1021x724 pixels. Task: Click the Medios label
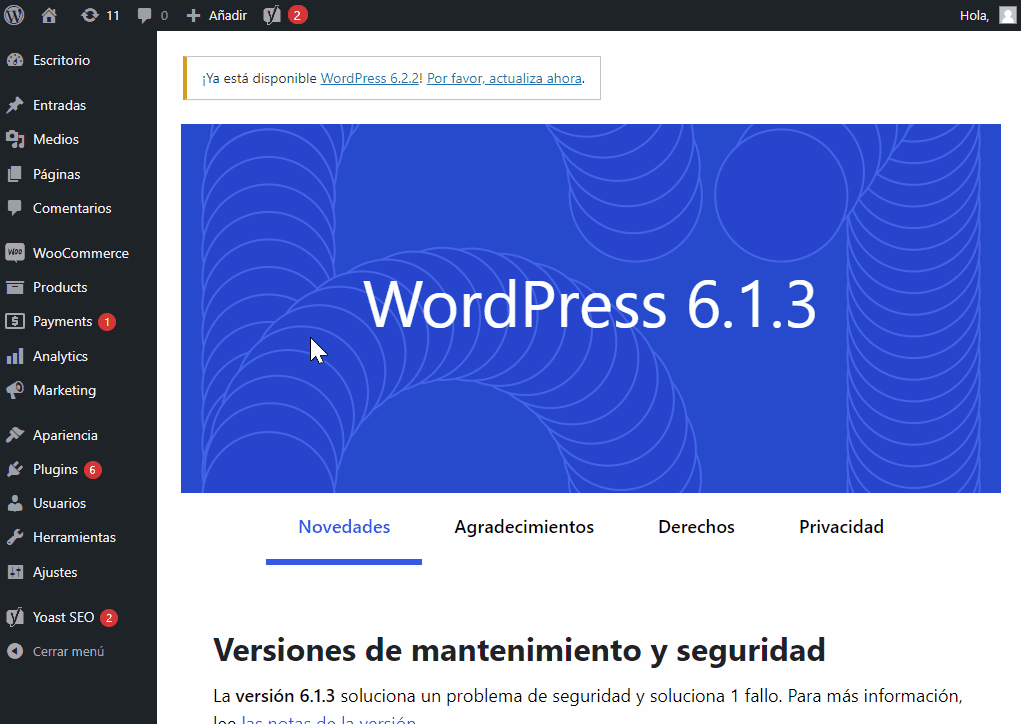[56, 139]
